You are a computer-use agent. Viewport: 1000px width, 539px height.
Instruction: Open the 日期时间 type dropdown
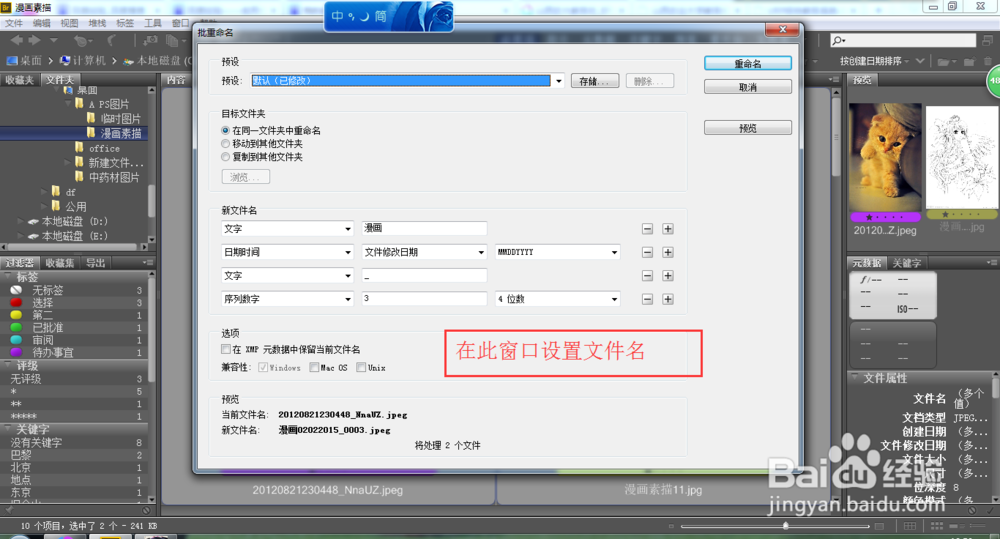tap(288, 253)
